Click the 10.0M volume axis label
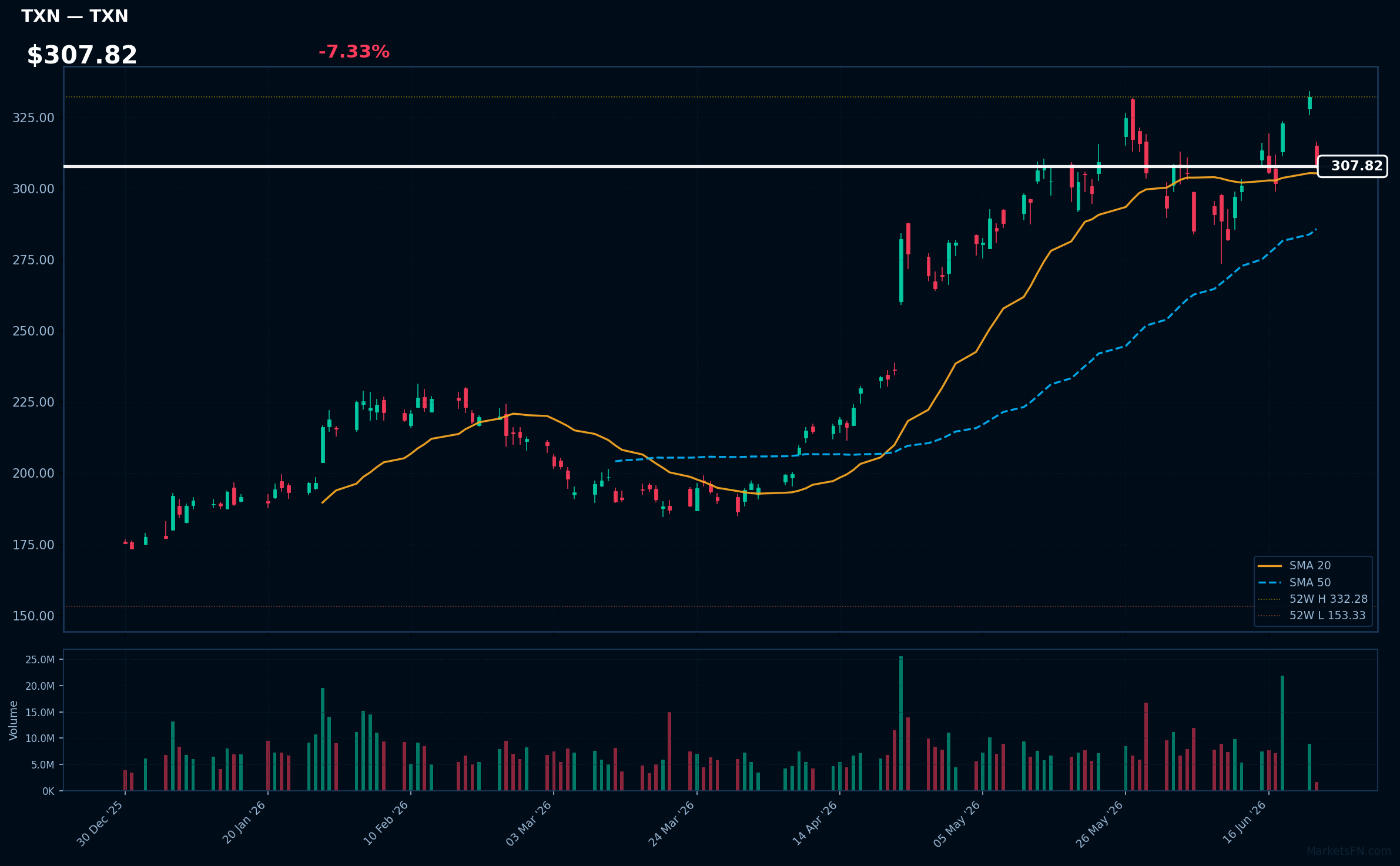Viewport: 1400px width, 866px height. (x=40, y=739)
